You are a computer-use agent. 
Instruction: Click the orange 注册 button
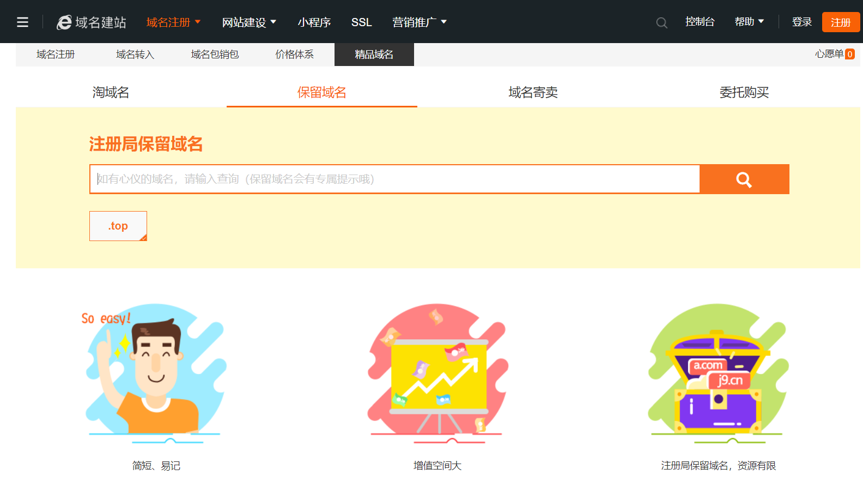[840, 22]
